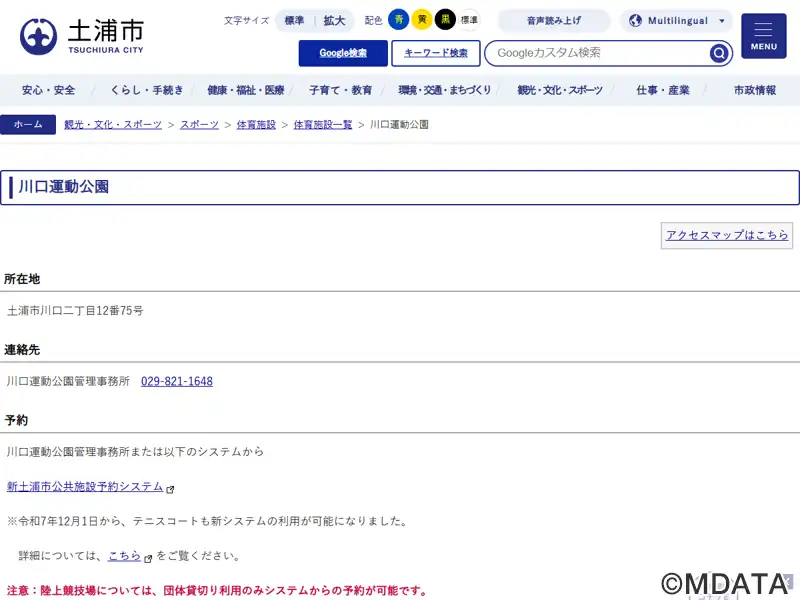The height and width of the screenshot is (600, 800).
Task: Click the ホーム breadcrumb button
Action: coord(28,125)
